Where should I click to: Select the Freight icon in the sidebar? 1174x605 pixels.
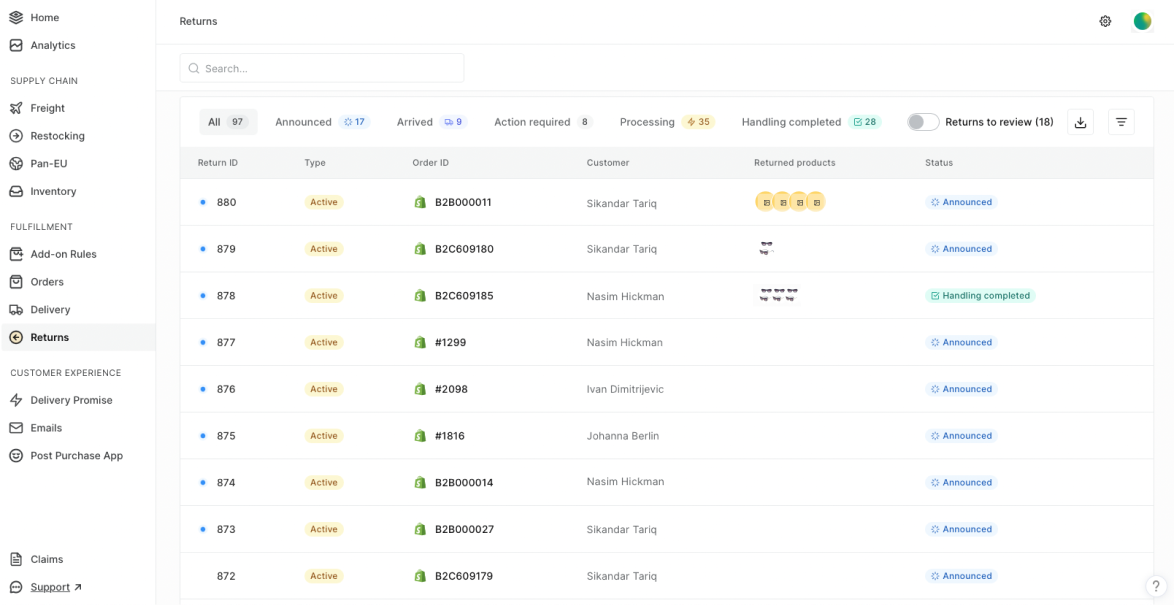(x=14, y=107)
